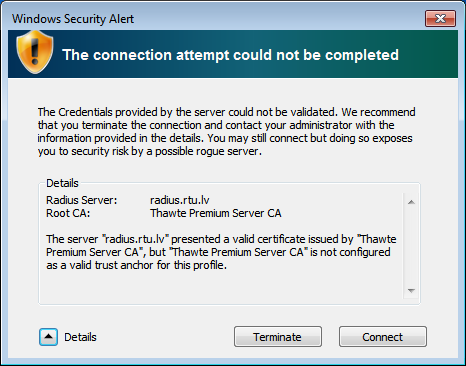Collapse details using the arrow toggle button
The width and height of the screenshot is (466, 366).
(x=48, y=337)
